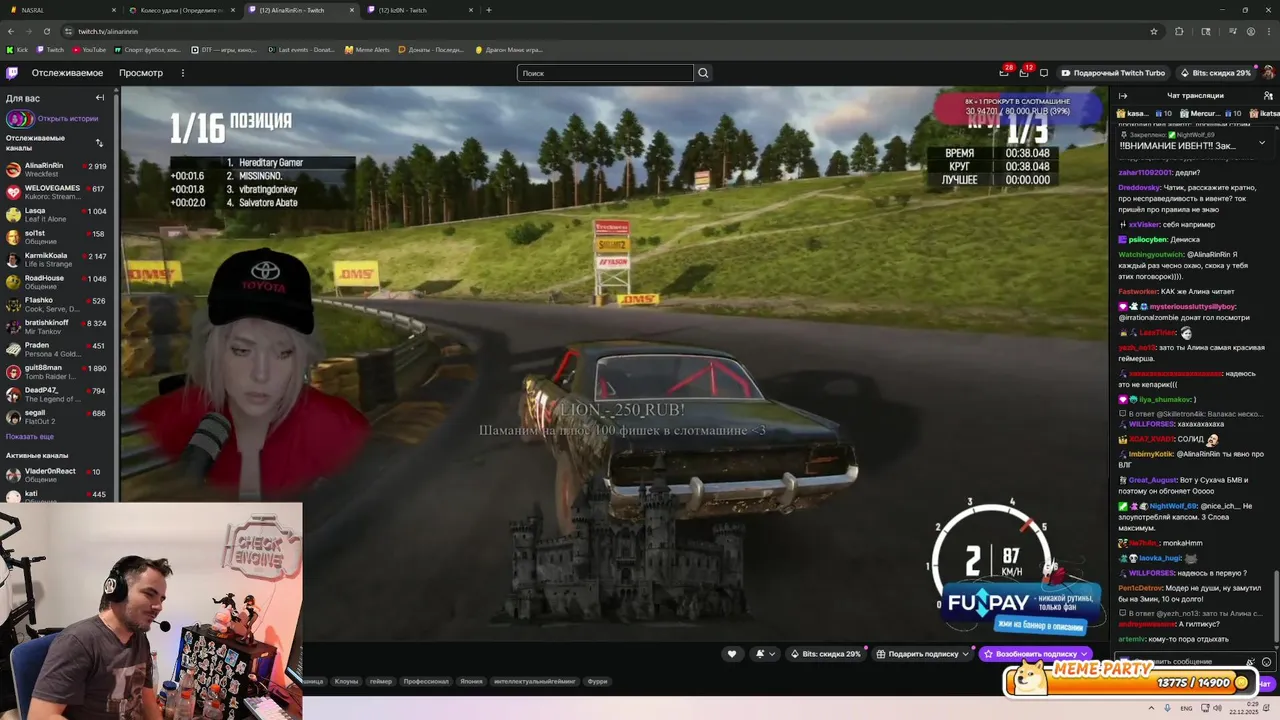
Task: Open the Twitch more options (three dots) menu
Action: [182, 72]
